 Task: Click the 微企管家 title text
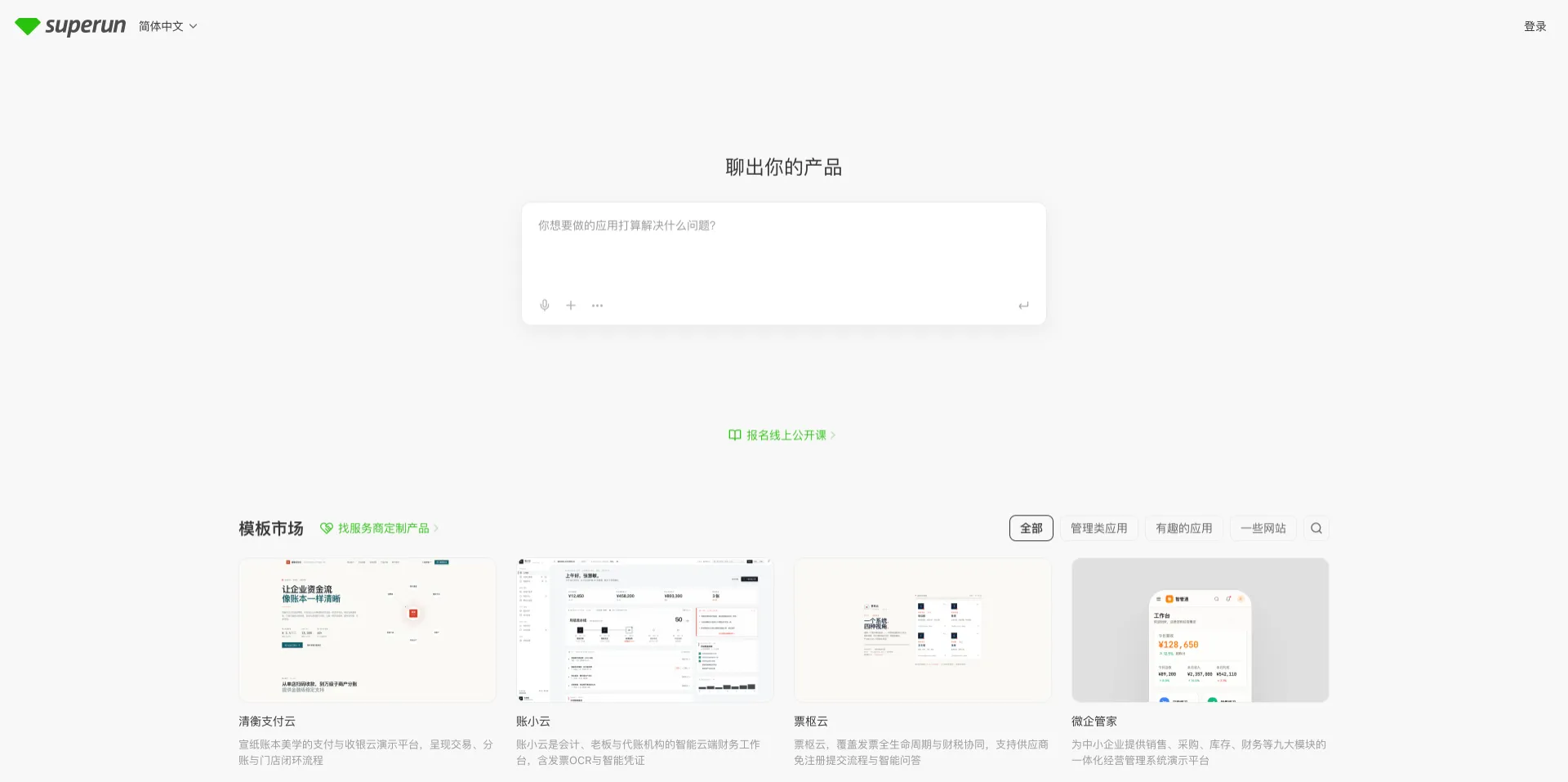(x=1094, y=722)
